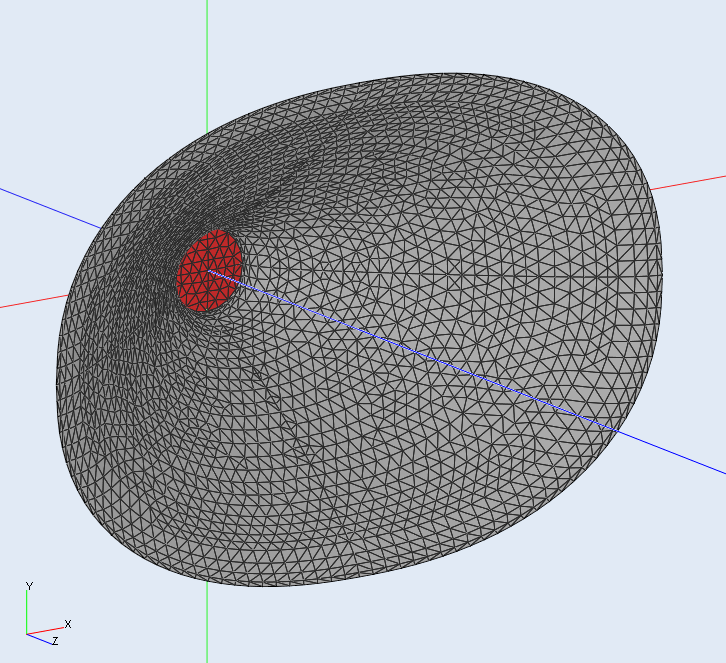The image size is (726, 663).
Task: Click the XYZ axis orientation triad
Action: pos(48,613)
